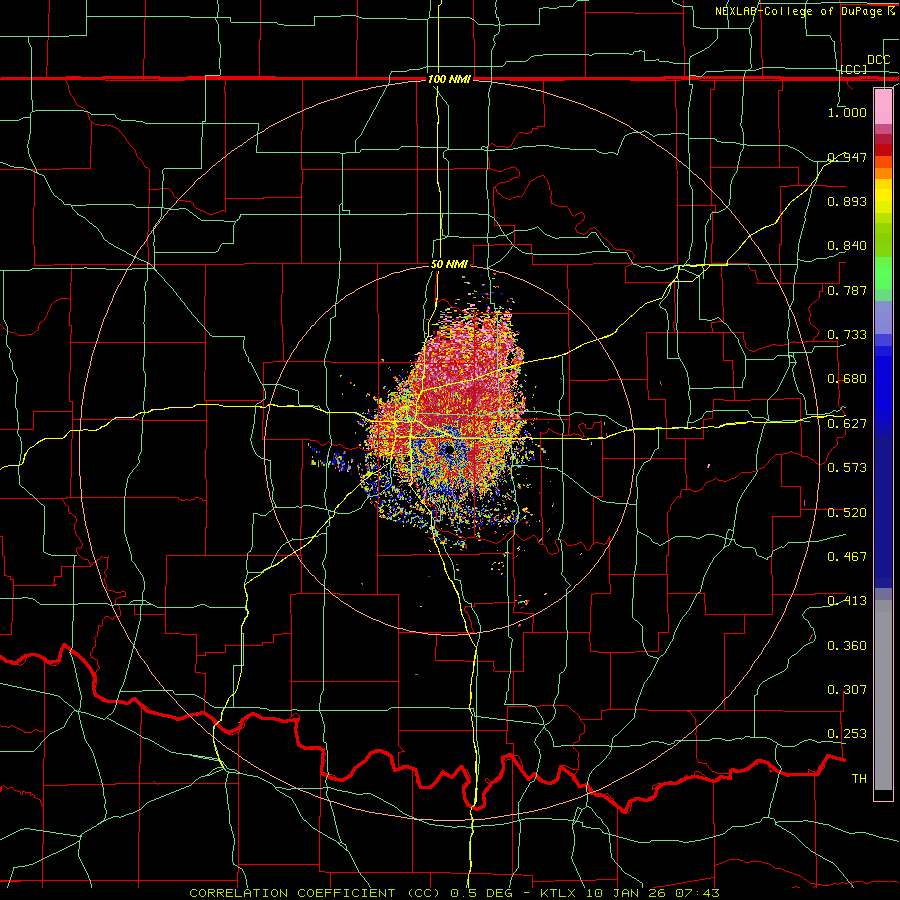900x900 pixels.
Task: Select the 0.733 legend value
Action: coord(847,335)
